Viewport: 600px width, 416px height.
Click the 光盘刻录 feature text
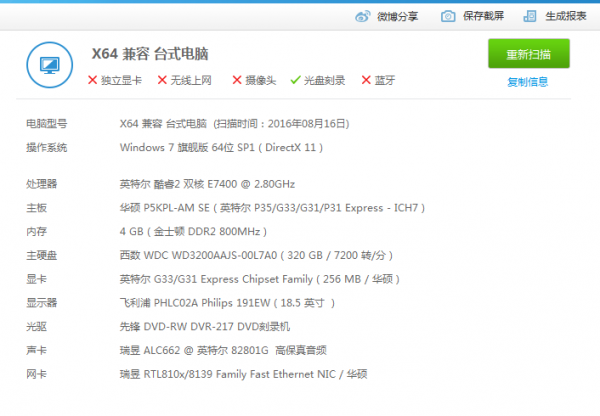coord(324,80)
